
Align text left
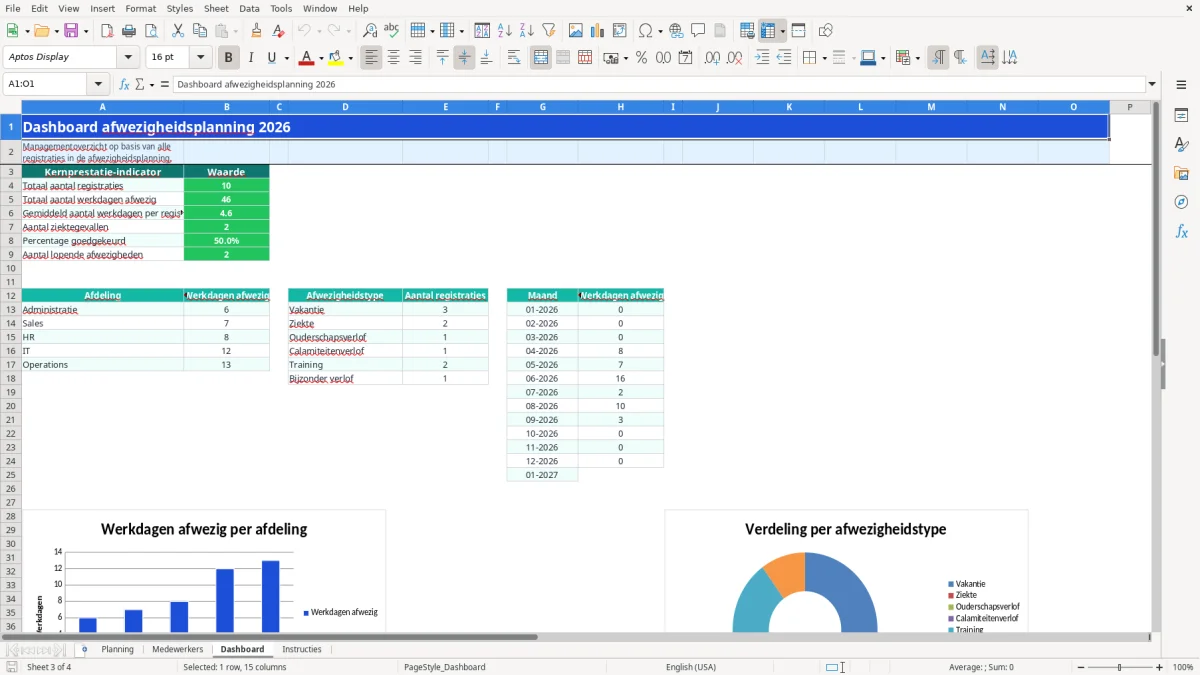(x=371, y=58)
